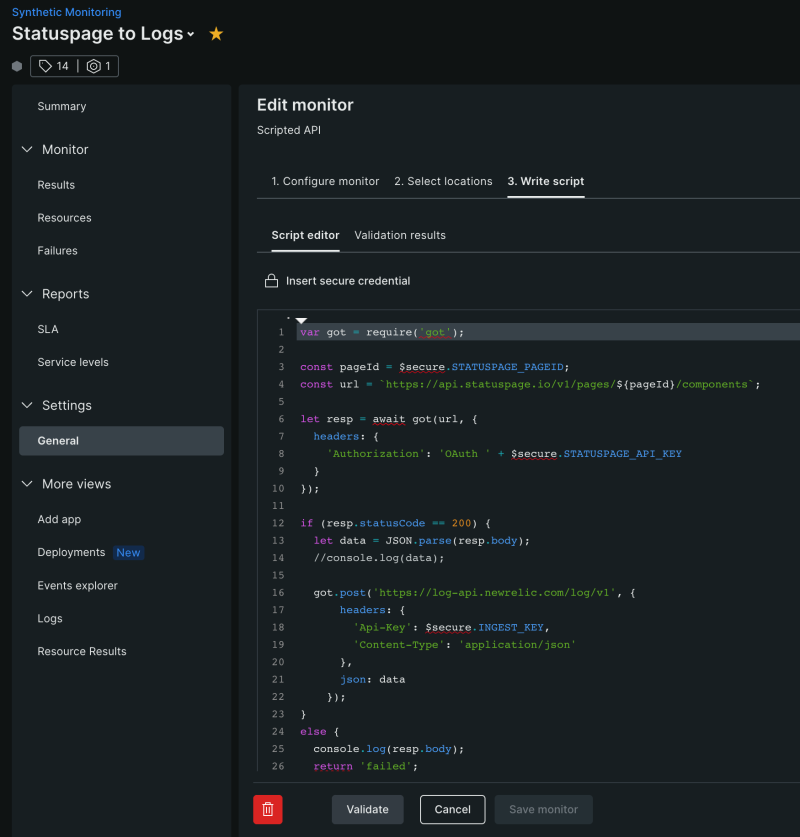Select the Script editor tab
The width and height of the screenshot is (800, 837).
pos(305,235)
